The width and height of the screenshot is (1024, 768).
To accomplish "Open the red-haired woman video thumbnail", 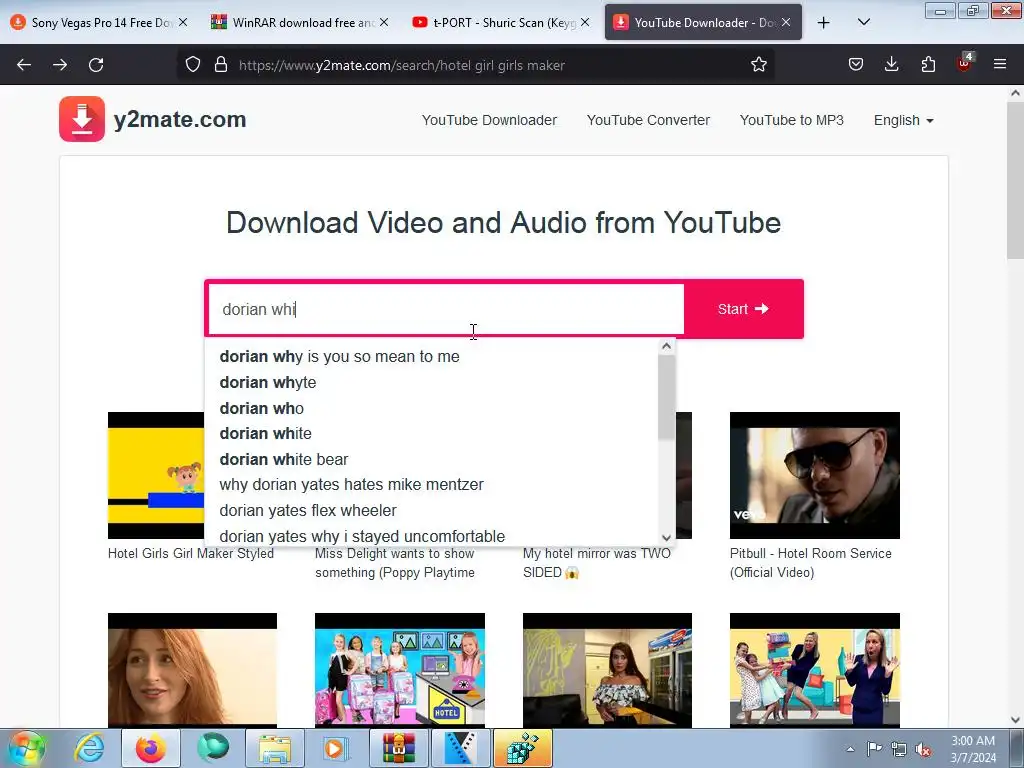I will coord(192,670).
